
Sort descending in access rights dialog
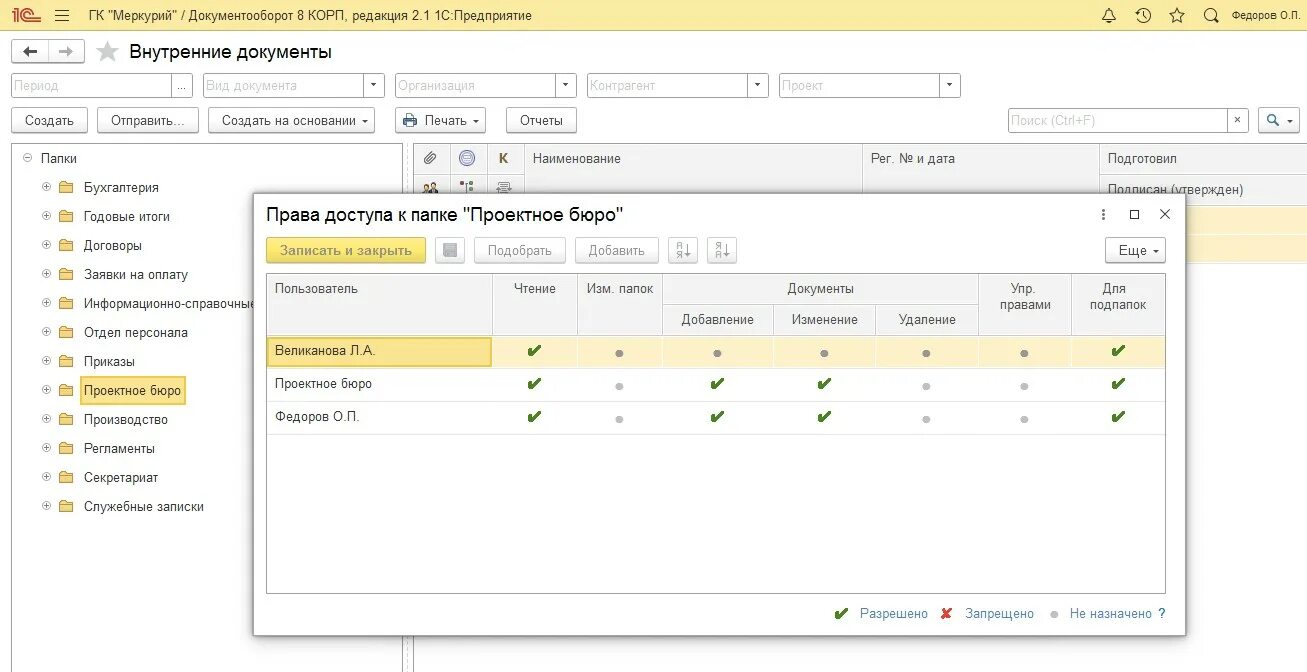coord(722,250)
